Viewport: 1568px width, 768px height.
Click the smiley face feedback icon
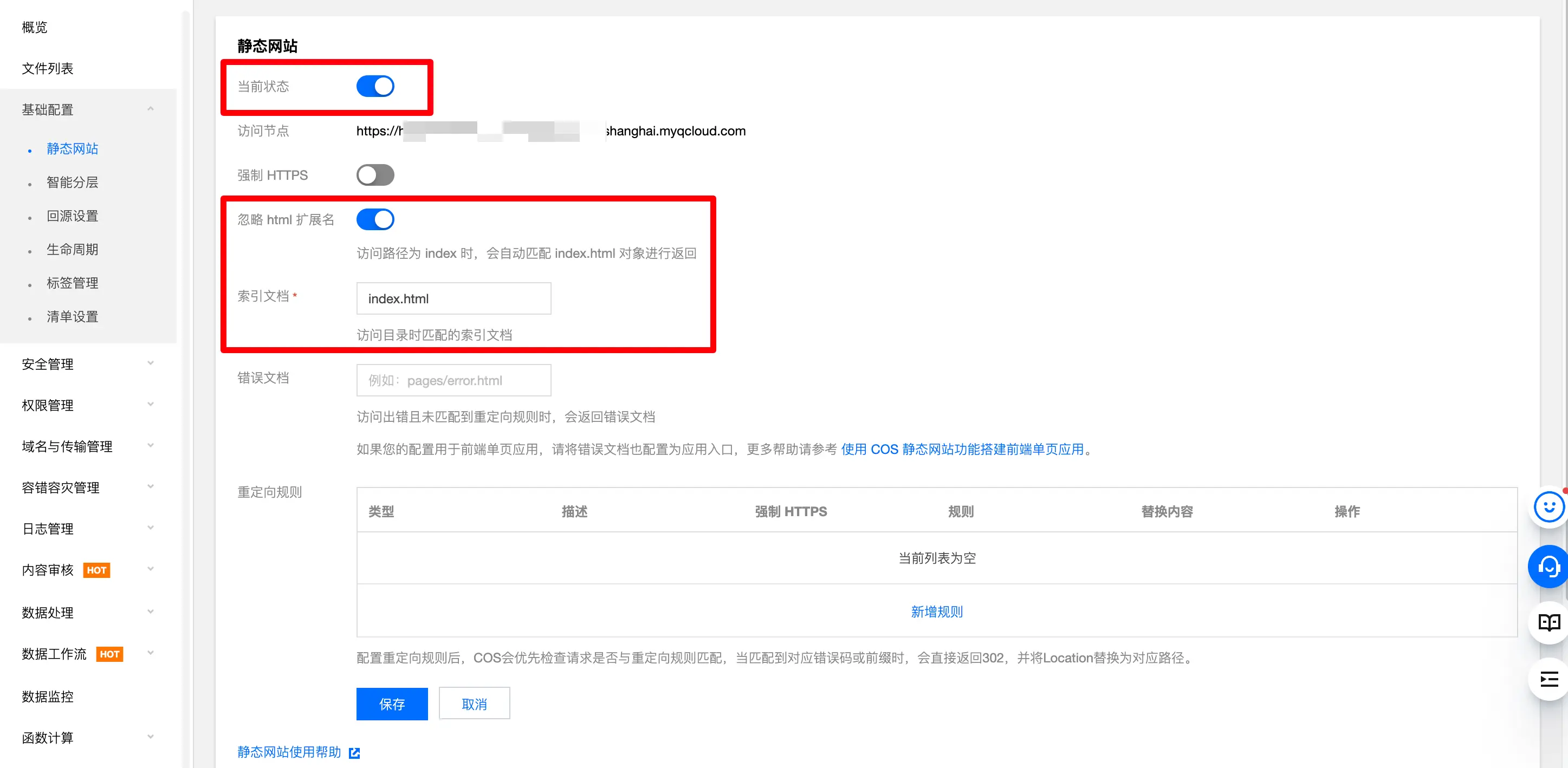point(1548,507)
